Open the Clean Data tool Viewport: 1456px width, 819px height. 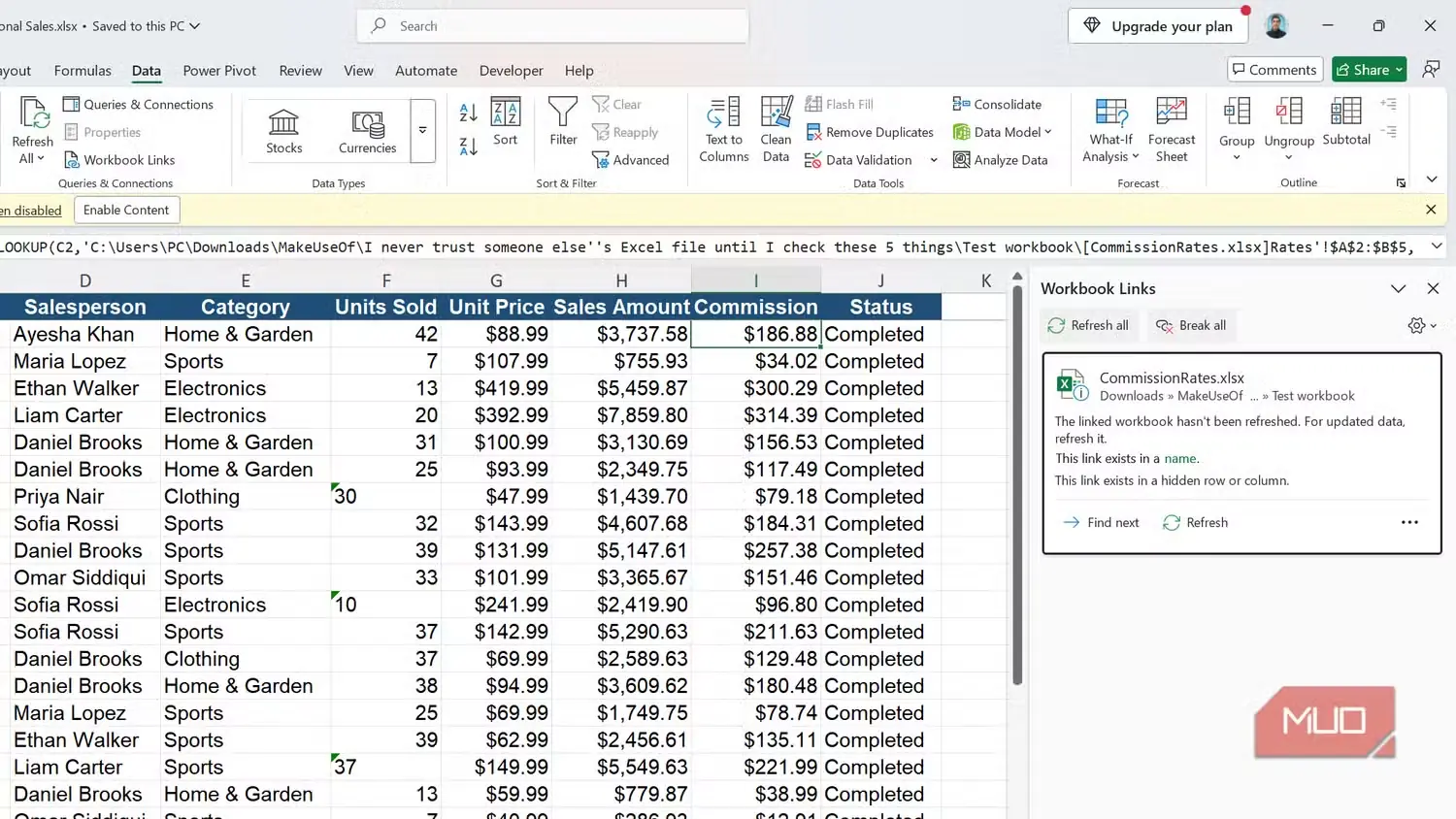[776, 130]
